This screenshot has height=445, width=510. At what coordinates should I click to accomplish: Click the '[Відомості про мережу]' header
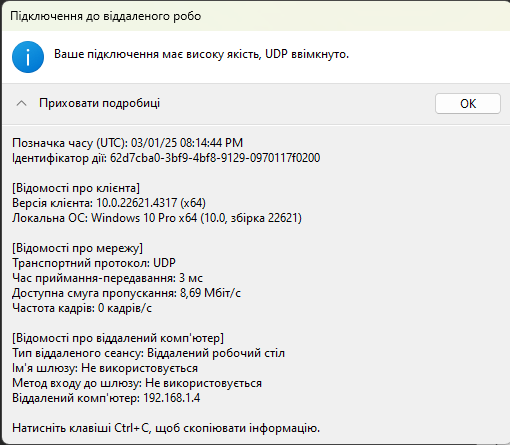[77, 248]
